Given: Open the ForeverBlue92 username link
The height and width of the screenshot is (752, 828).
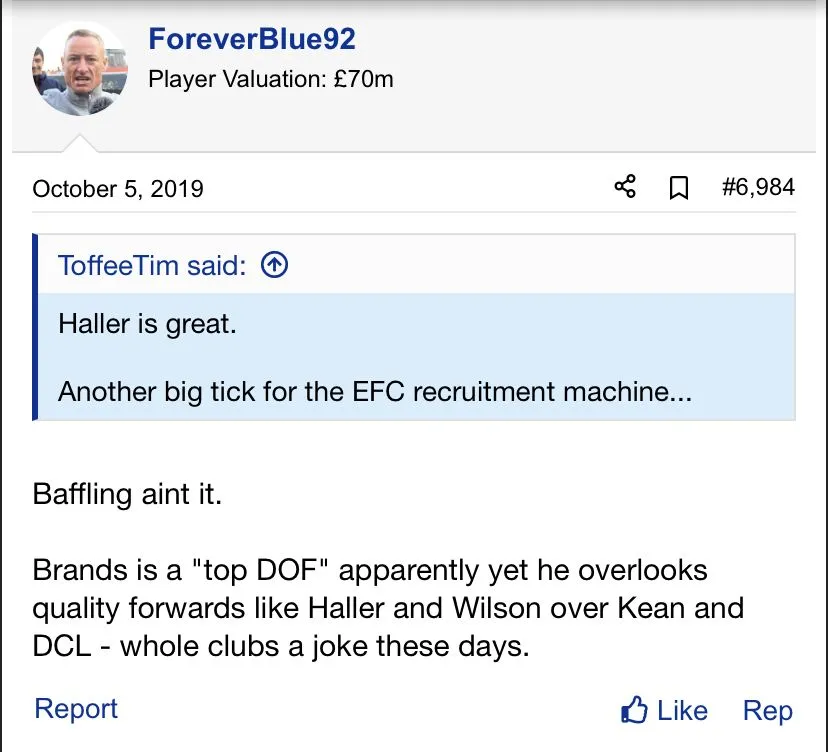Looking at the screenshot, I should (251, 39).
